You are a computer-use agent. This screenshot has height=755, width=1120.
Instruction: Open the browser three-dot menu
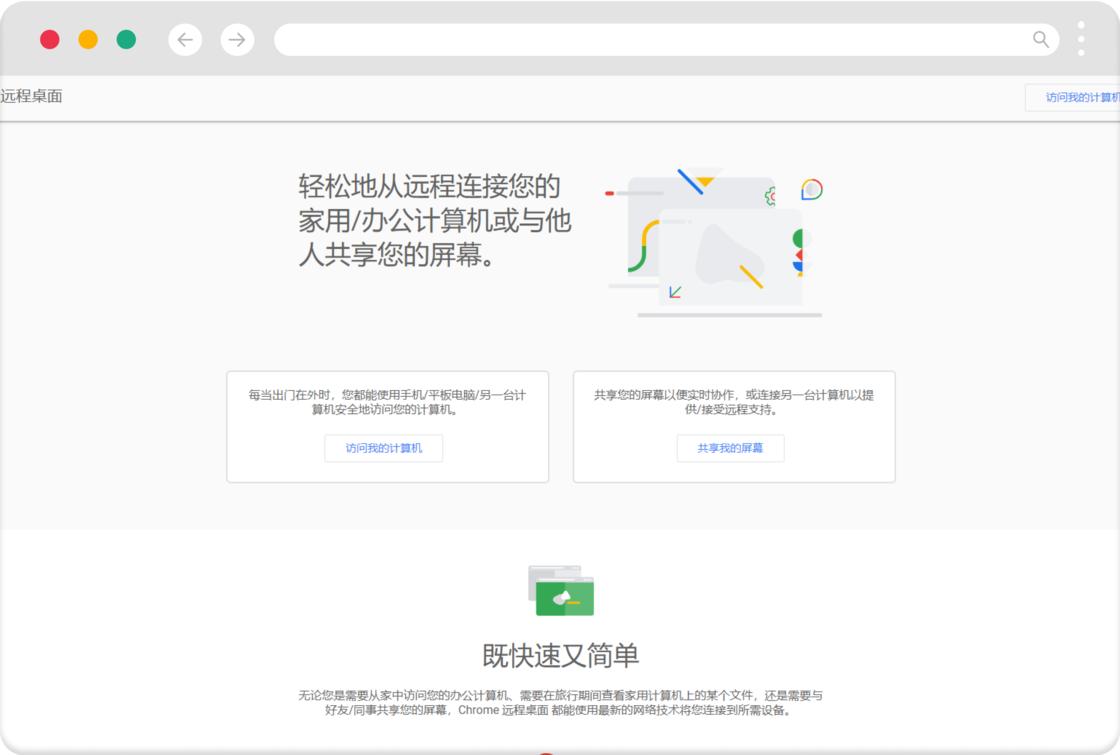point(1079,40)
